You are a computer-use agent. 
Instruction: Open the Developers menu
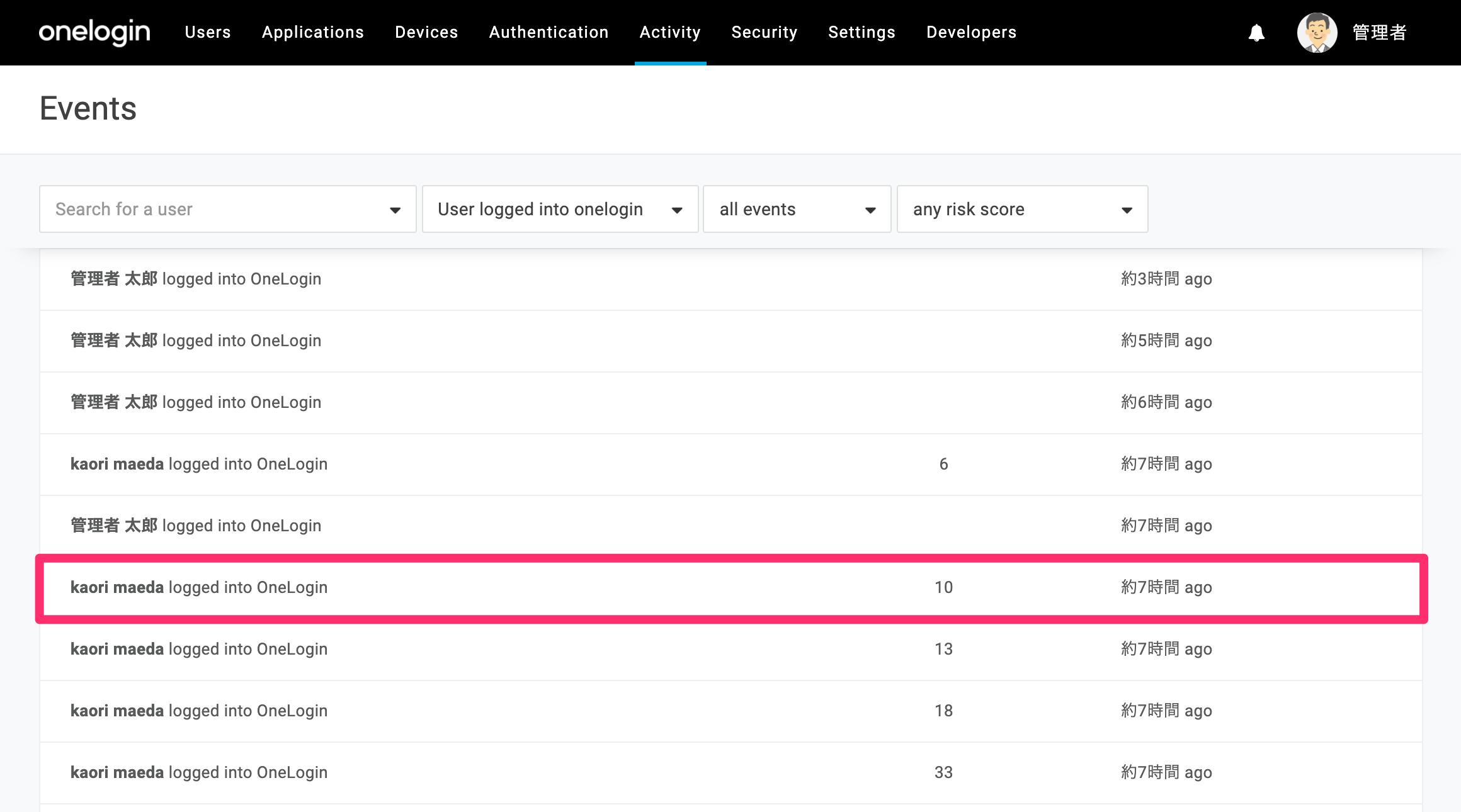(971, 32)
